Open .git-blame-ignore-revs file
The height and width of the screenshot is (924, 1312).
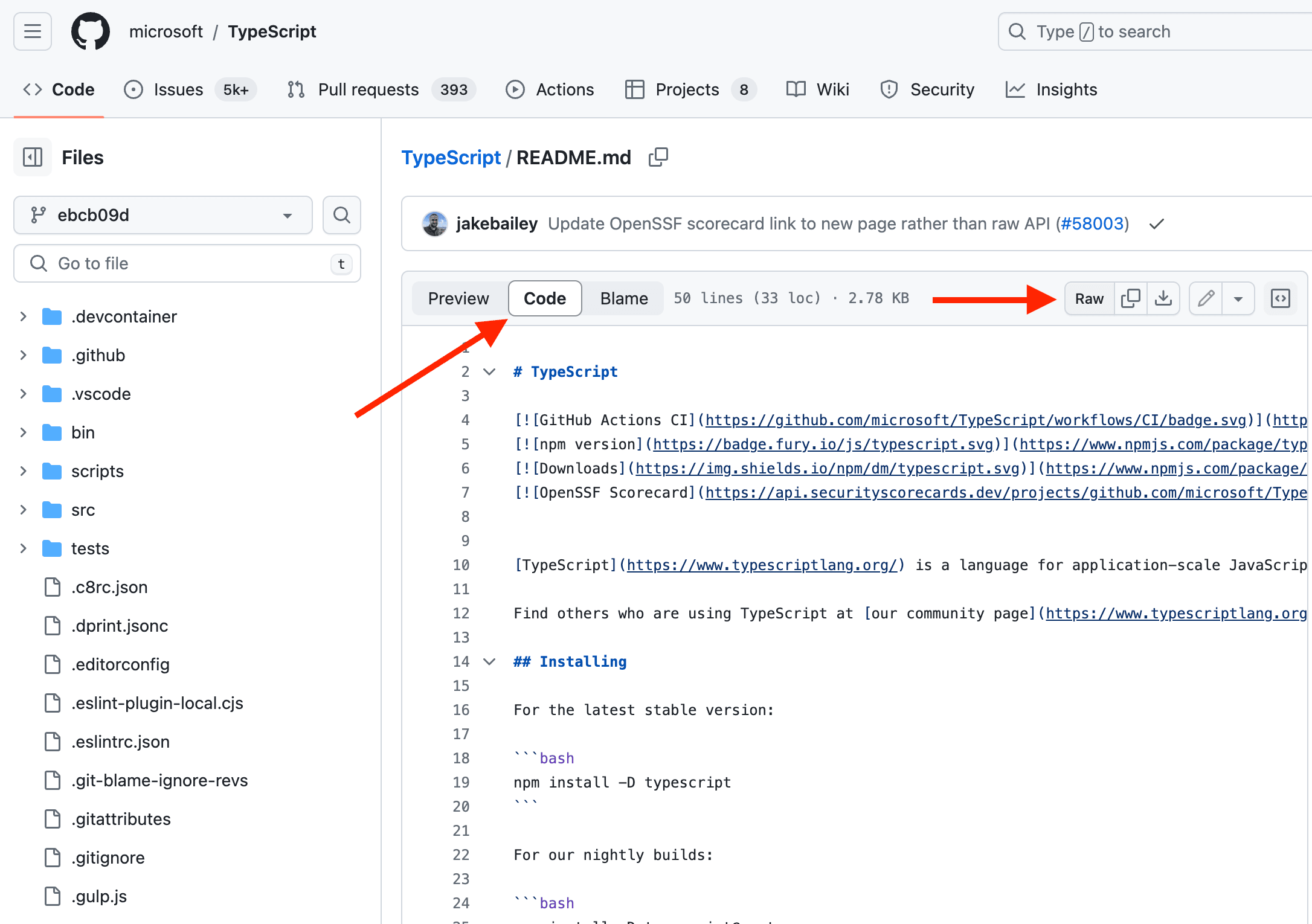click(x=159, y=780)
